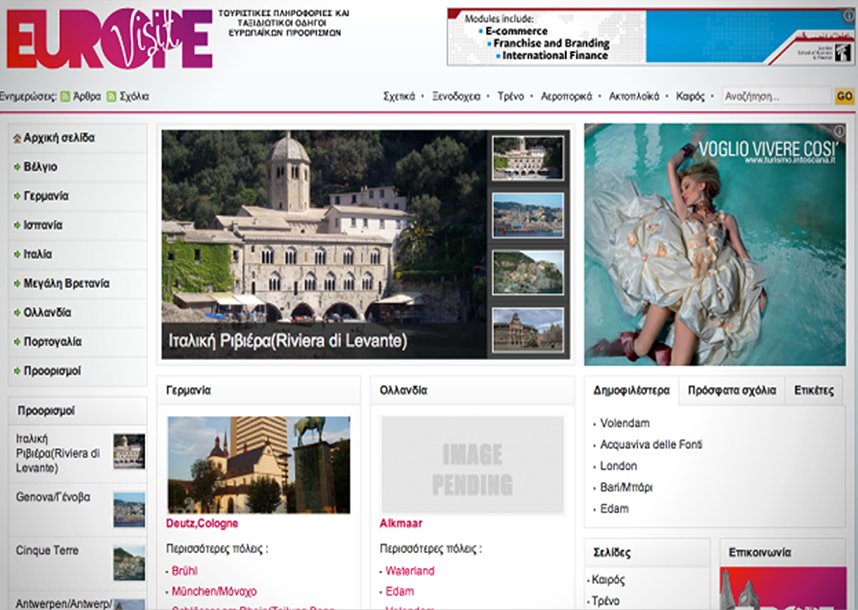
Task: Open Ξενοδοχεια in the top navigation
Action: (456, 97)
